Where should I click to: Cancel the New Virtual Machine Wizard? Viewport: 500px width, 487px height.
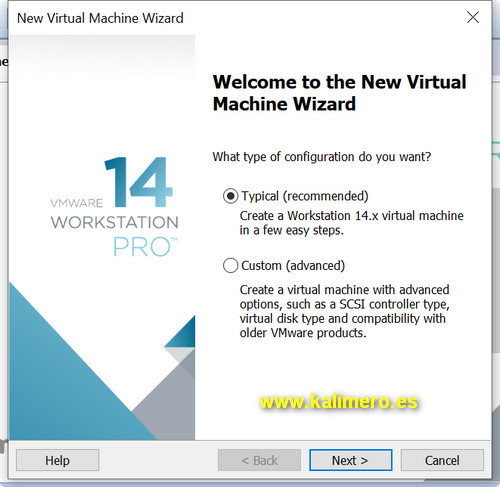442,460
